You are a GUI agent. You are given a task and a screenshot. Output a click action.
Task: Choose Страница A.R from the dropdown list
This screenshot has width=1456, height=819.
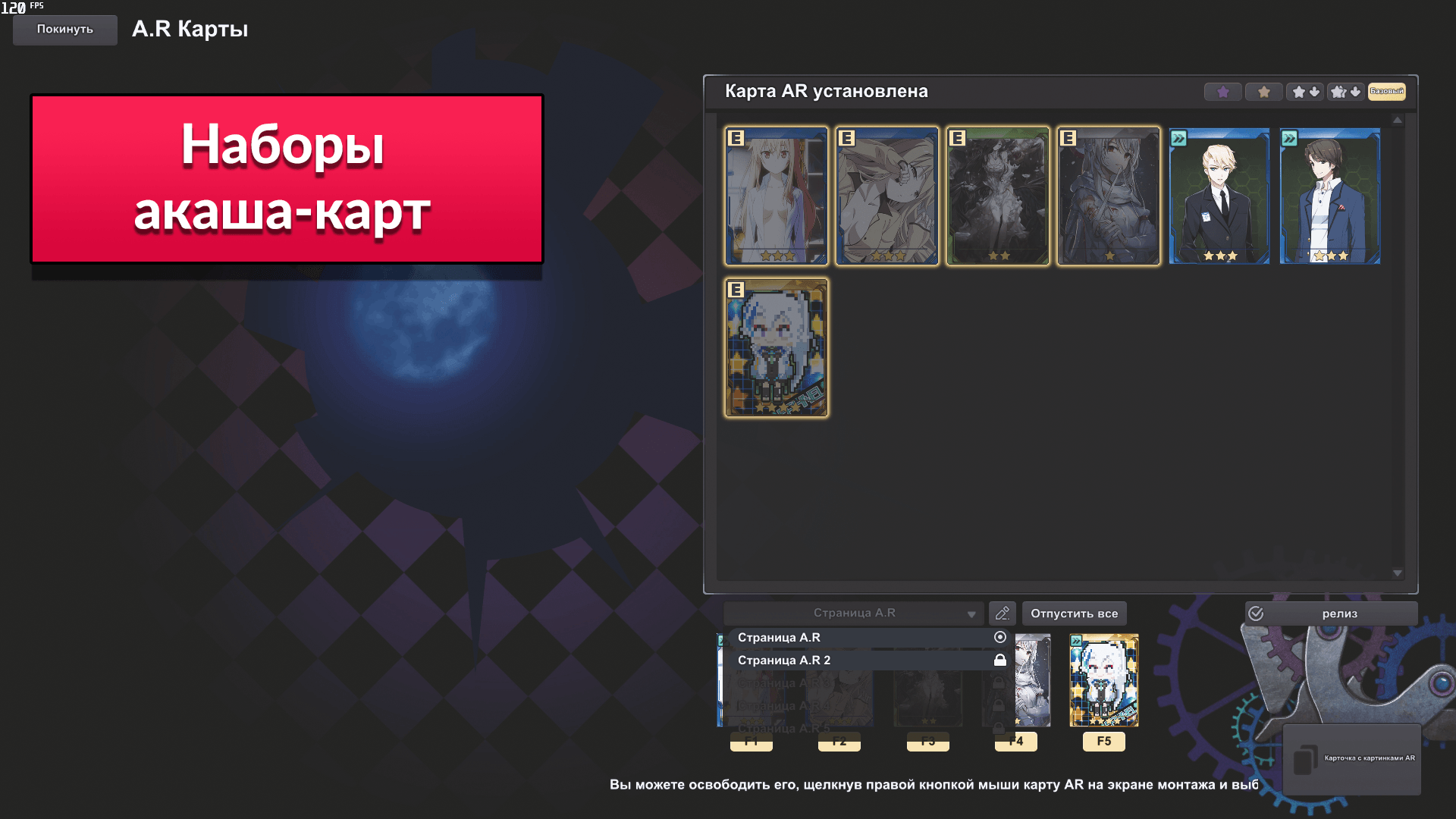(x=870, y=638)
